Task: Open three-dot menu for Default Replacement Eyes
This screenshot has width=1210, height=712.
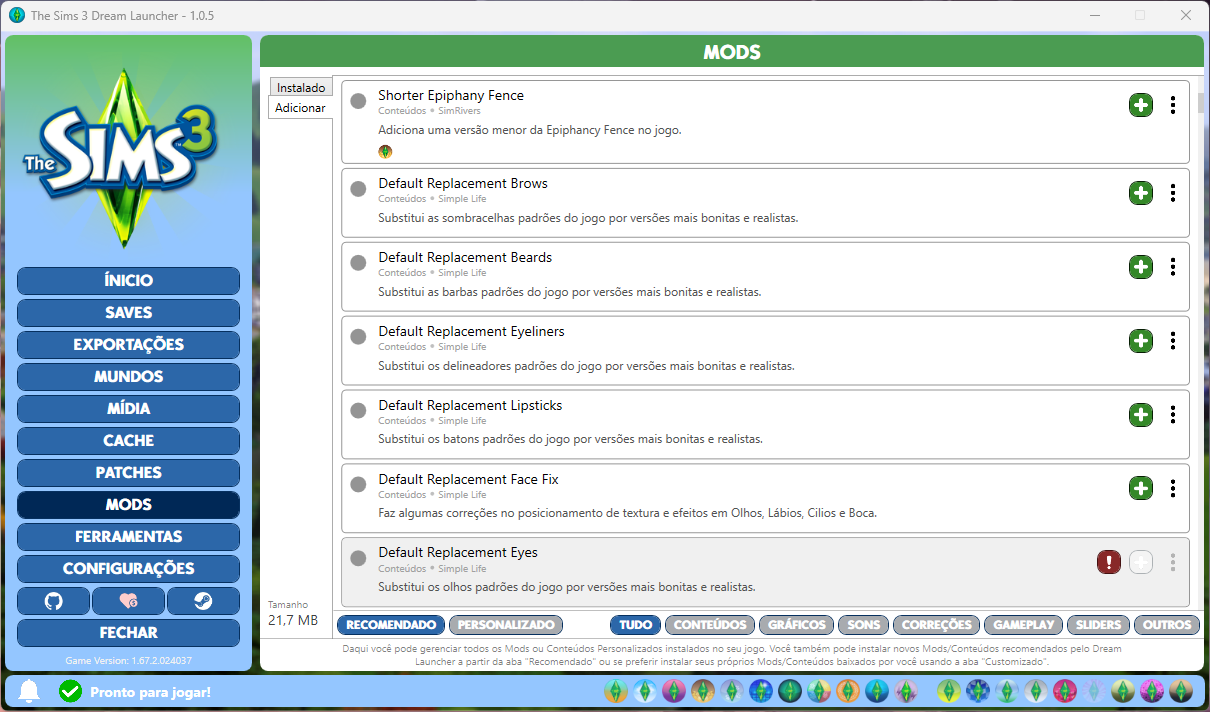Action: tap(1172, 562)
